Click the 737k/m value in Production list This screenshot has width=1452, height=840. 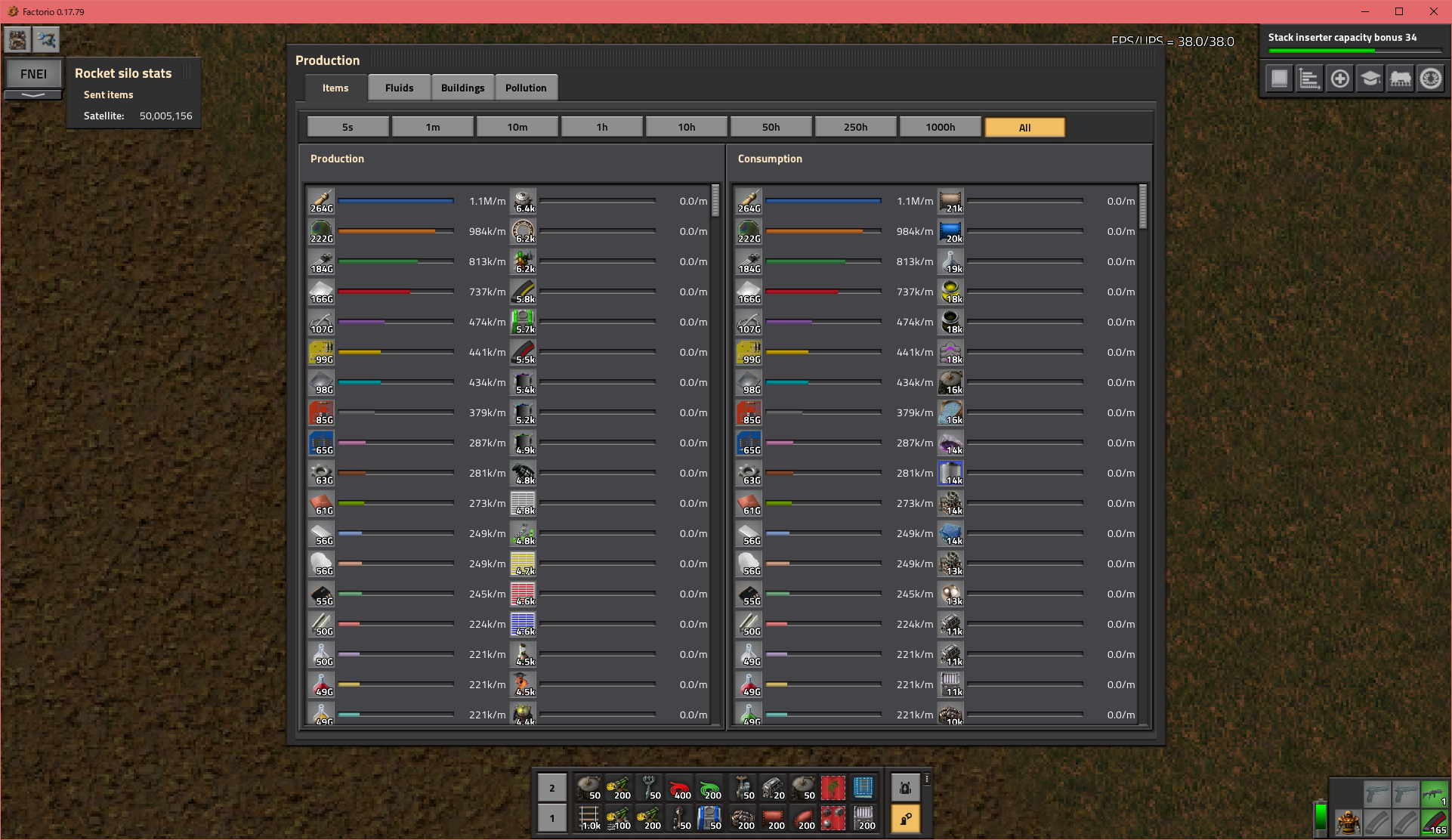point(487,292)
